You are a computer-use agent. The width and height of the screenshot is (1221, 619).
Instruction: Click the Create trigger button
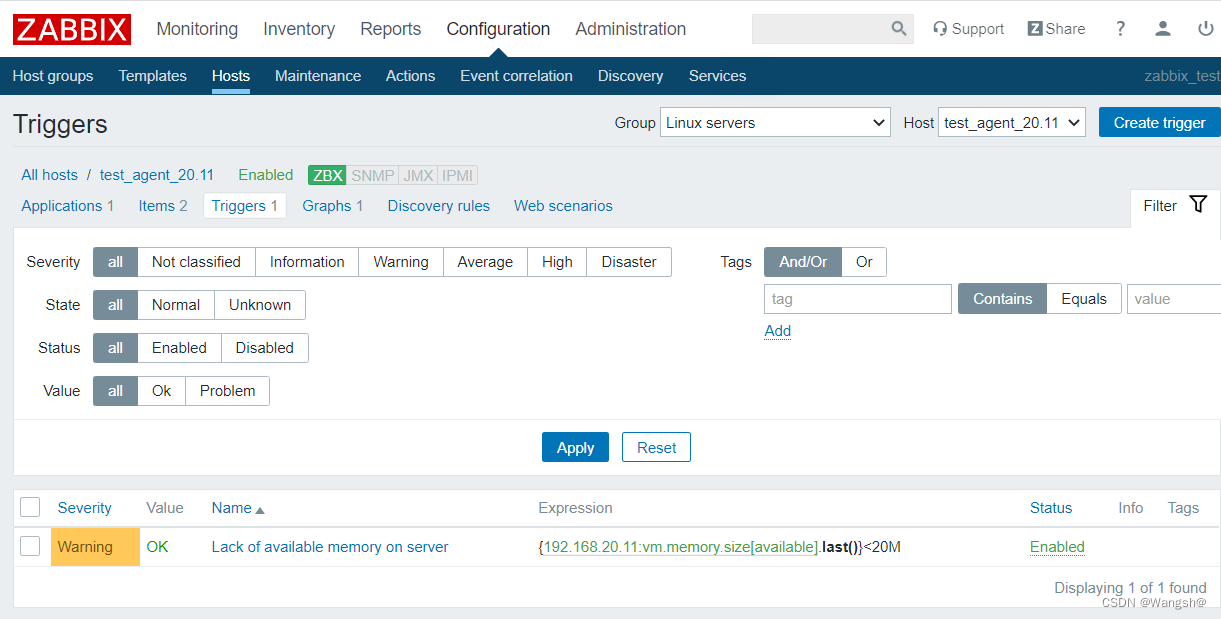1160,123
